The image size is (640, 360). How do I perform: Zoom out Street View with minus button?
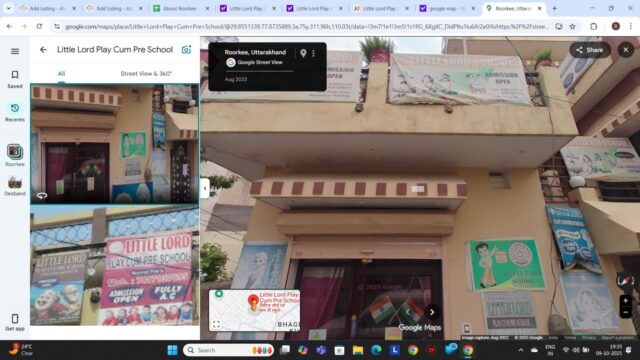[625, 313]
